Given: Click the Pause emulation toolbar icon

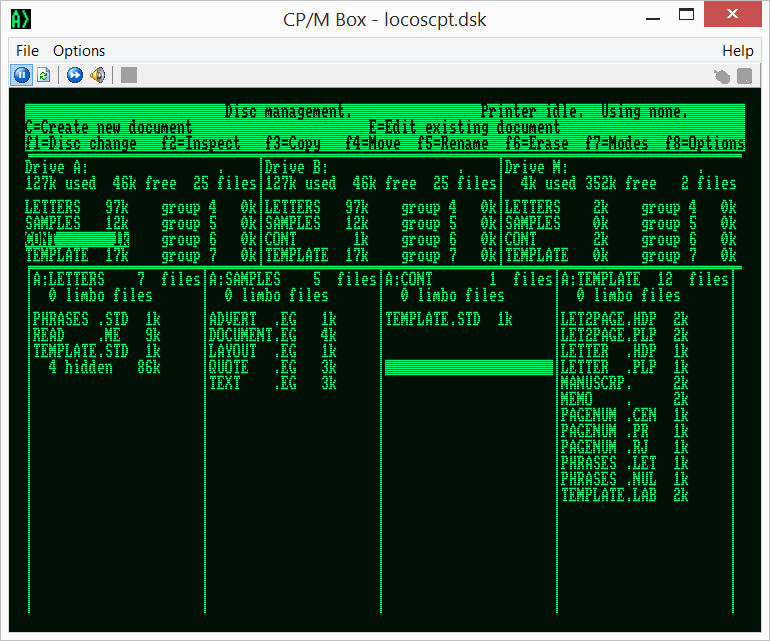Looking at the screenshot, I should pyautogui.click(x=21, y=75).
